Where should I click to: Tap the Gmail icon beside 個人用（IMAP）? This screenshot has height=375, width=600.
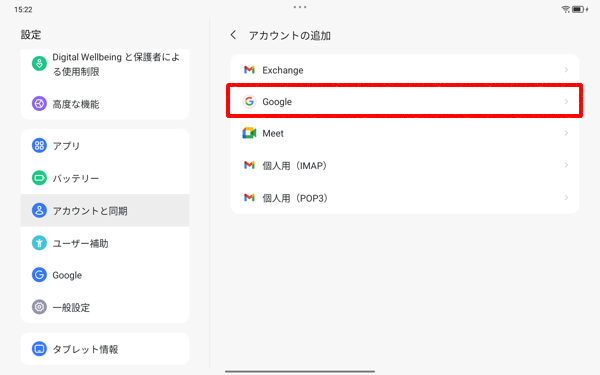(249, 165)
